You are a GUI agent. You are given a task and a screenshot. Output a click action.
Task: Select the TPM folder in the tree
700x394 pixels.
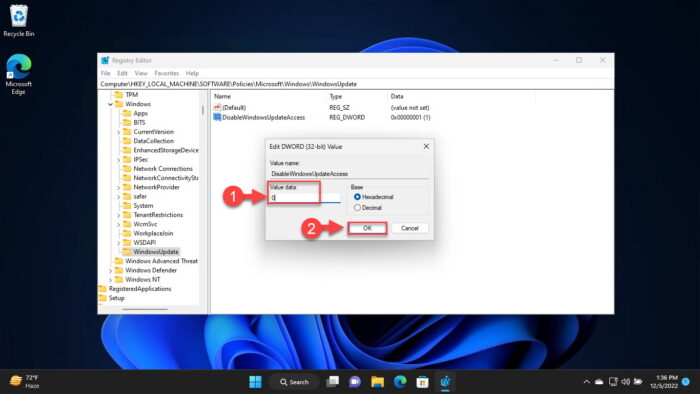(127, 95)
